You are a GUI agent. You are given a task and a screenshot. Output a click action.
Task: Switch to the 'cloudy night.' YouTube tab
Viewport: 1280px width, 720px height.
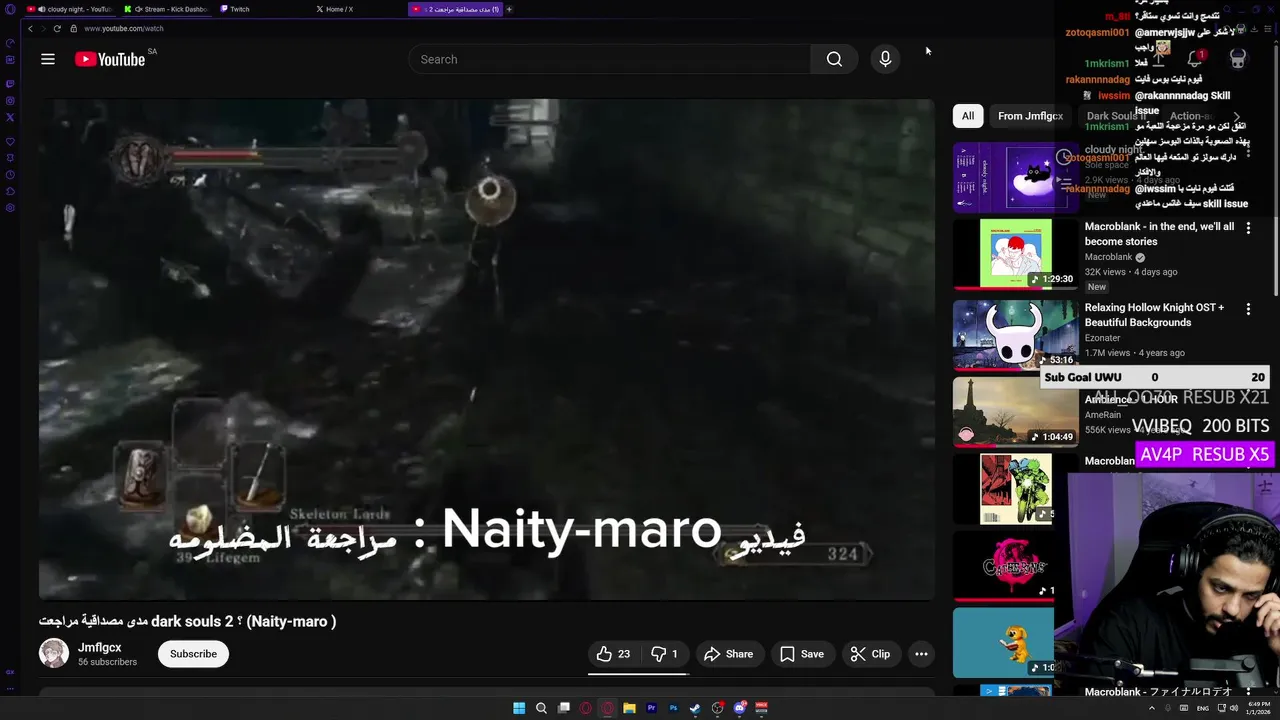69,9
